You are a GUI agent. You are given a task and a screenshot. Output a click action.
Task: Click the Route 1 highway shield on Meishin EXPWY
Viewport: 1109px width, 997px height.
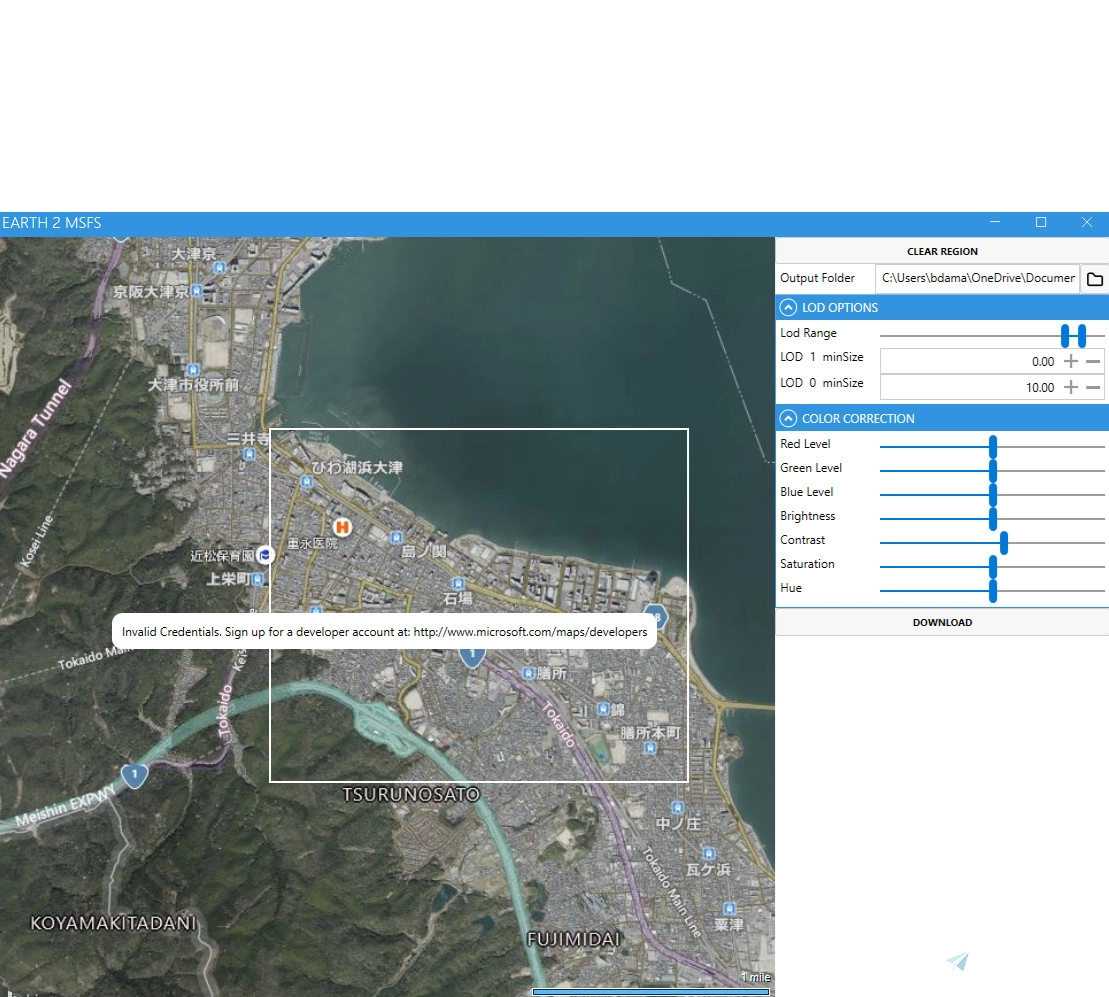[134, 775]
